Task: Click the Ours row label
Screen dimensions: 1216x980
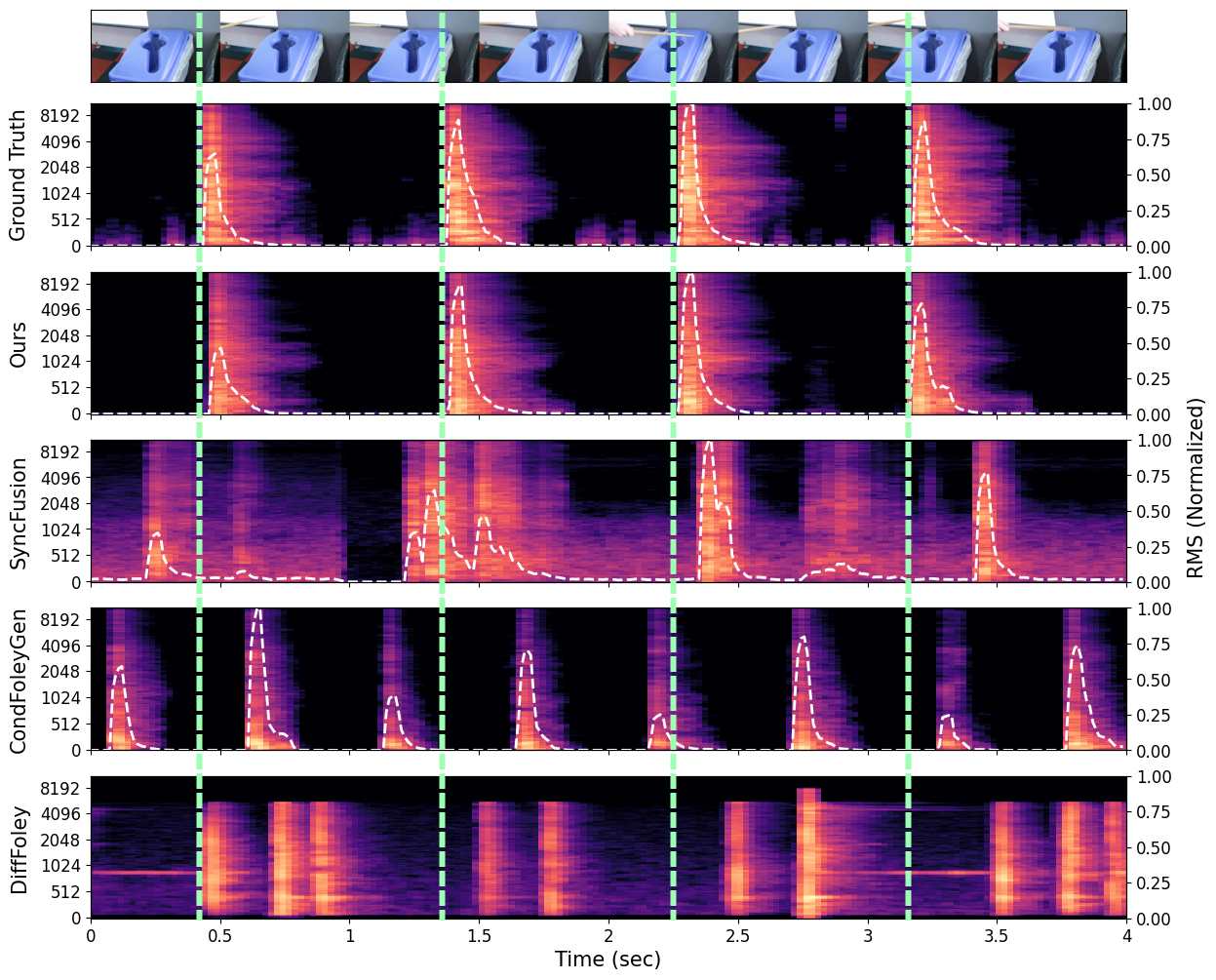Action: pyautogui.click(x=18, y=343)
